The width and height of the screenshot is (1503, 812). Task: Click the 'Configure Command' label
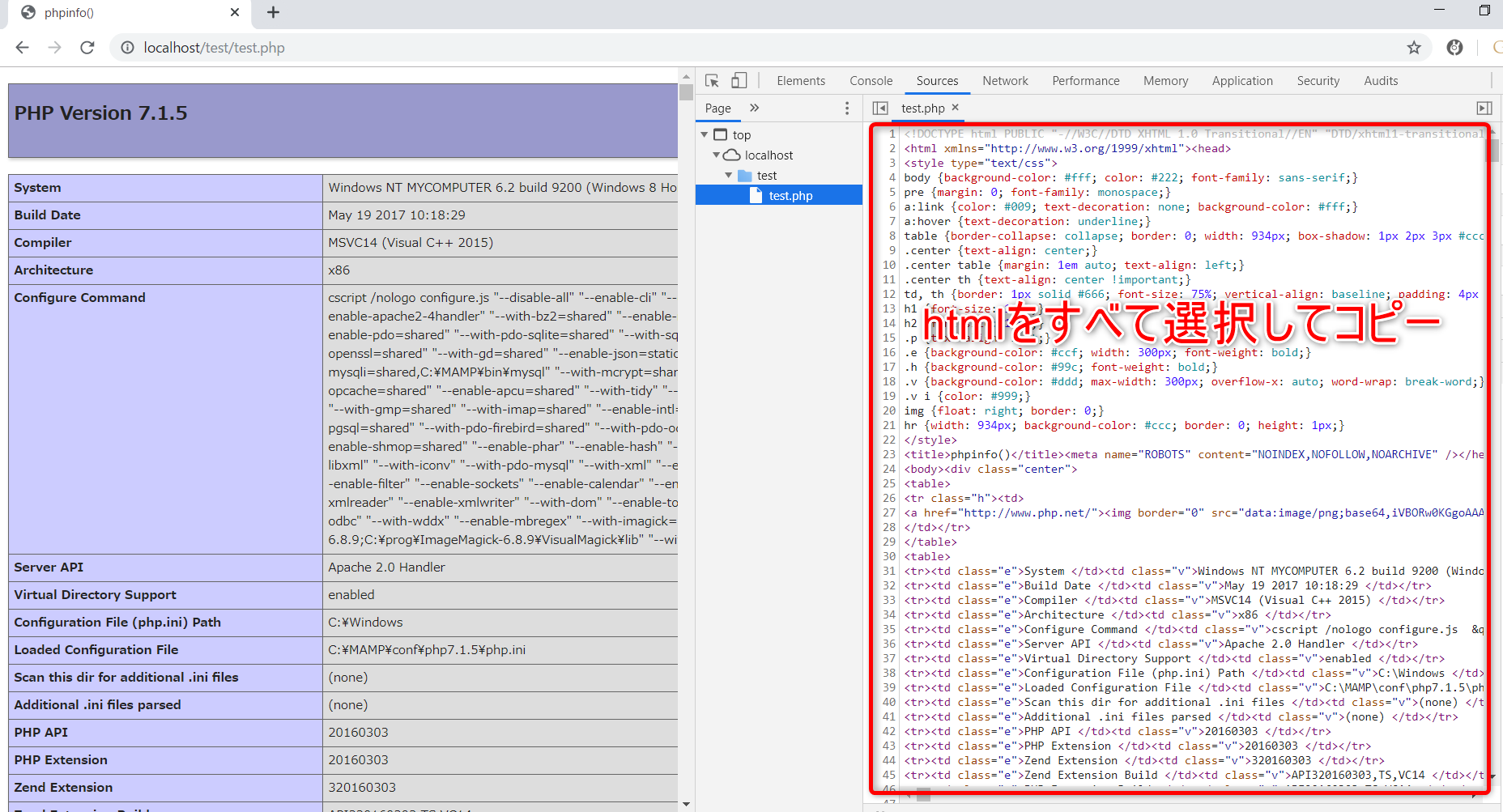click(79, 298)
